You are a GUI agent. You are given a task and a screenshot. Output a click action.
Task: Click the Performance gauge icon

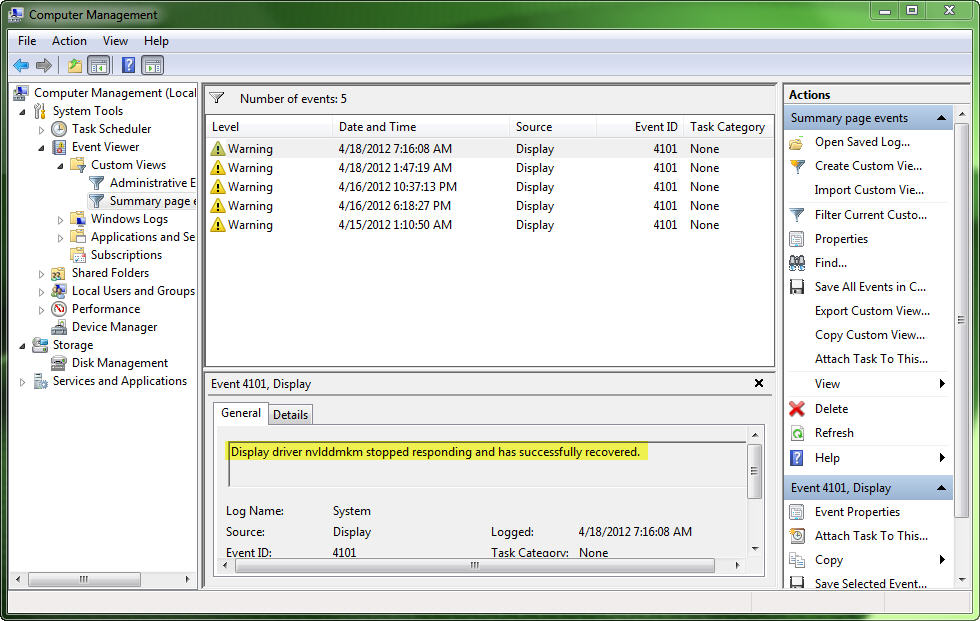tap(59, 309)
